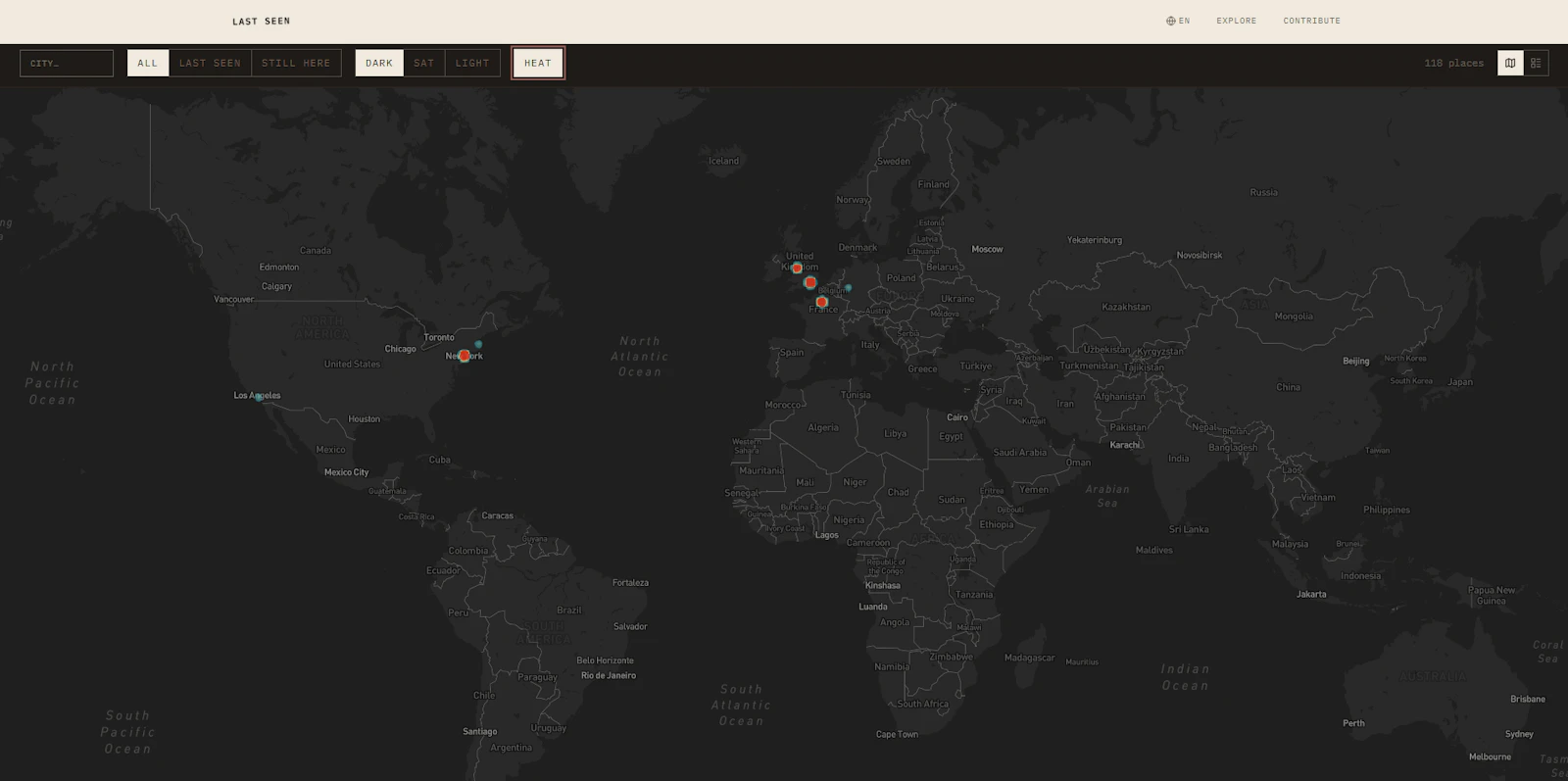Open language selector globe EN
Image resolution: width=1568 pixels, height=781 pixels.
[x=1178, y=21]
